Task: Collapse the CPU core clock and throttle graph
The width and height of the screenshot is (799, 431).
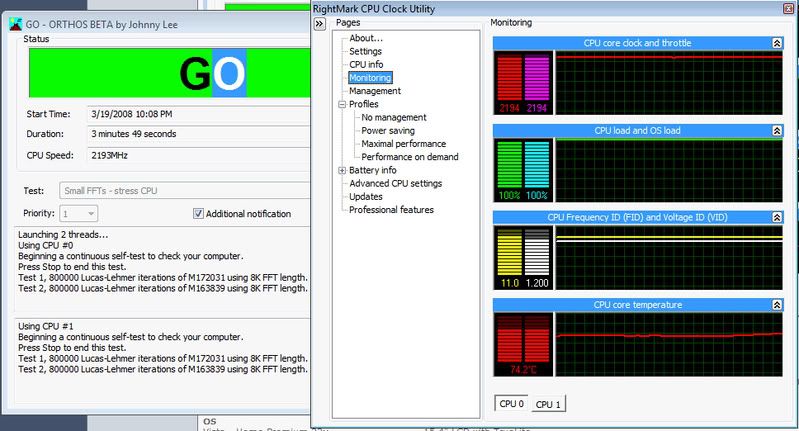Action: point(777,43)
